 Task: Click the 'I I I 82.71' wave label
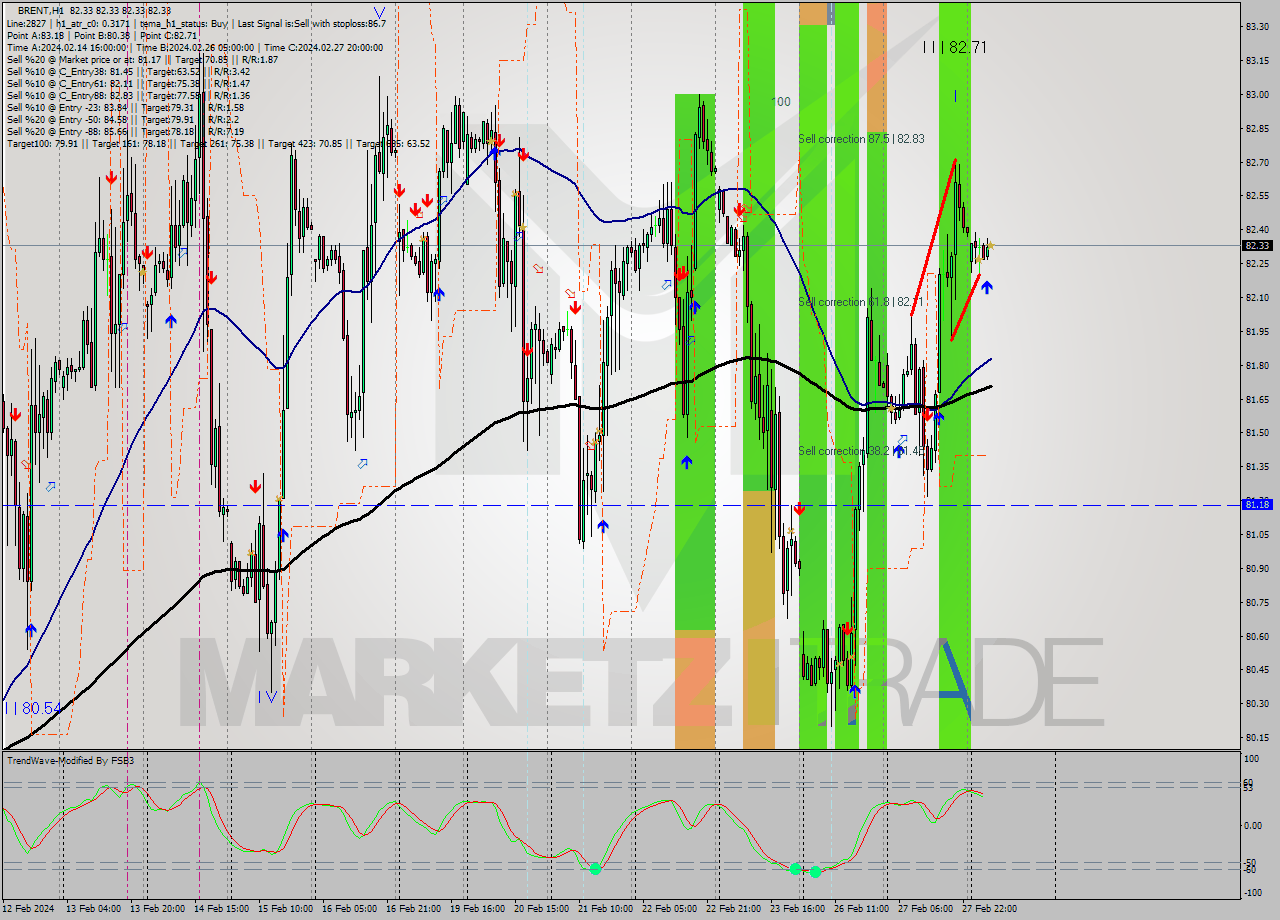coord(954,47)
